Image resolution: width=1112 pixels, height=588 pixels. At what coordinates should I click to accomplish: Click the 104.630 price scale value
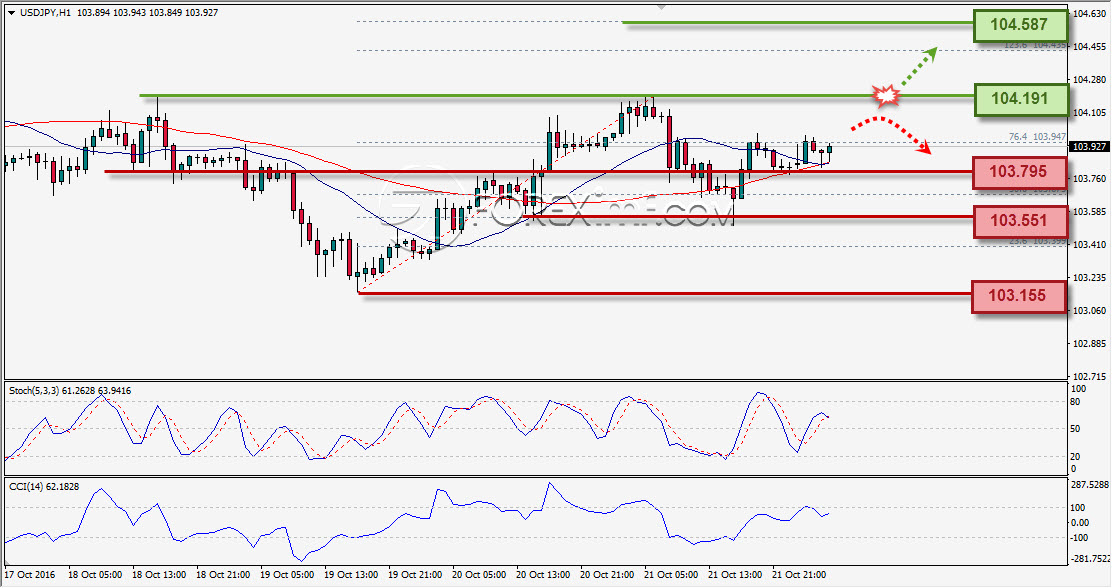(x=1089, y=13)
